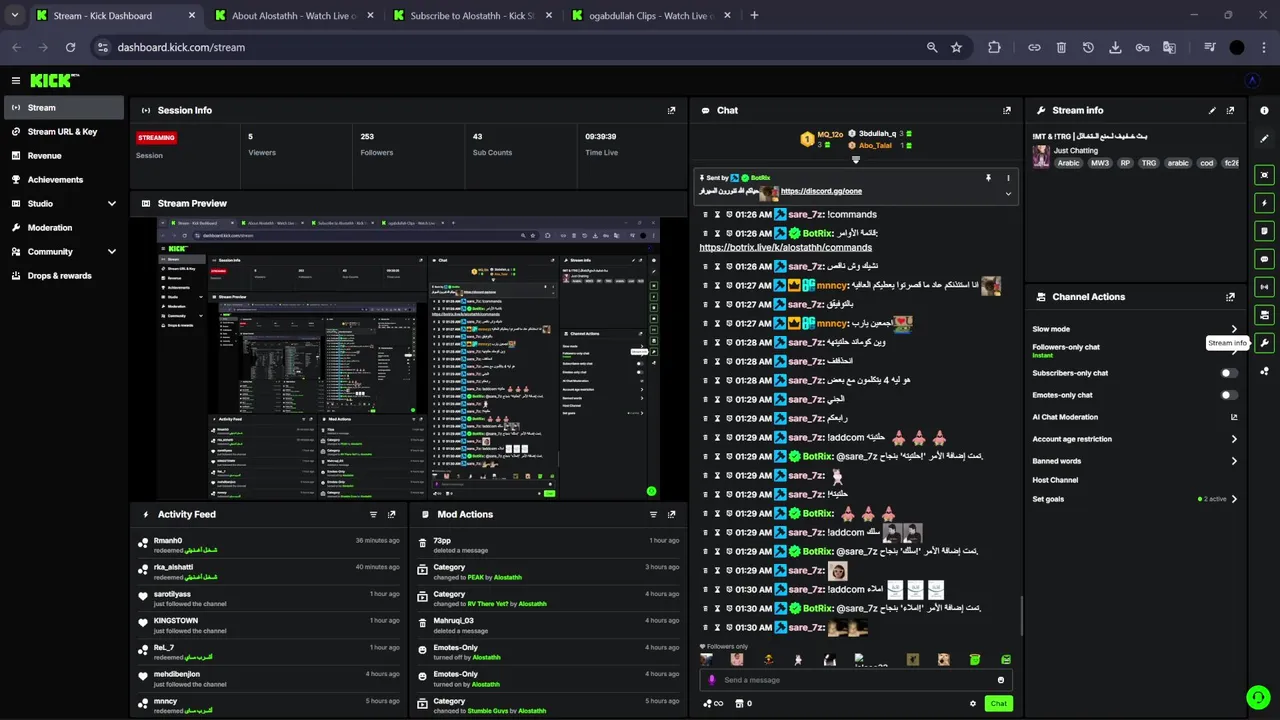Screen dimensions: 1280x720
Task: Open the emote picker in message box
Action: (x=1000, y=680)
